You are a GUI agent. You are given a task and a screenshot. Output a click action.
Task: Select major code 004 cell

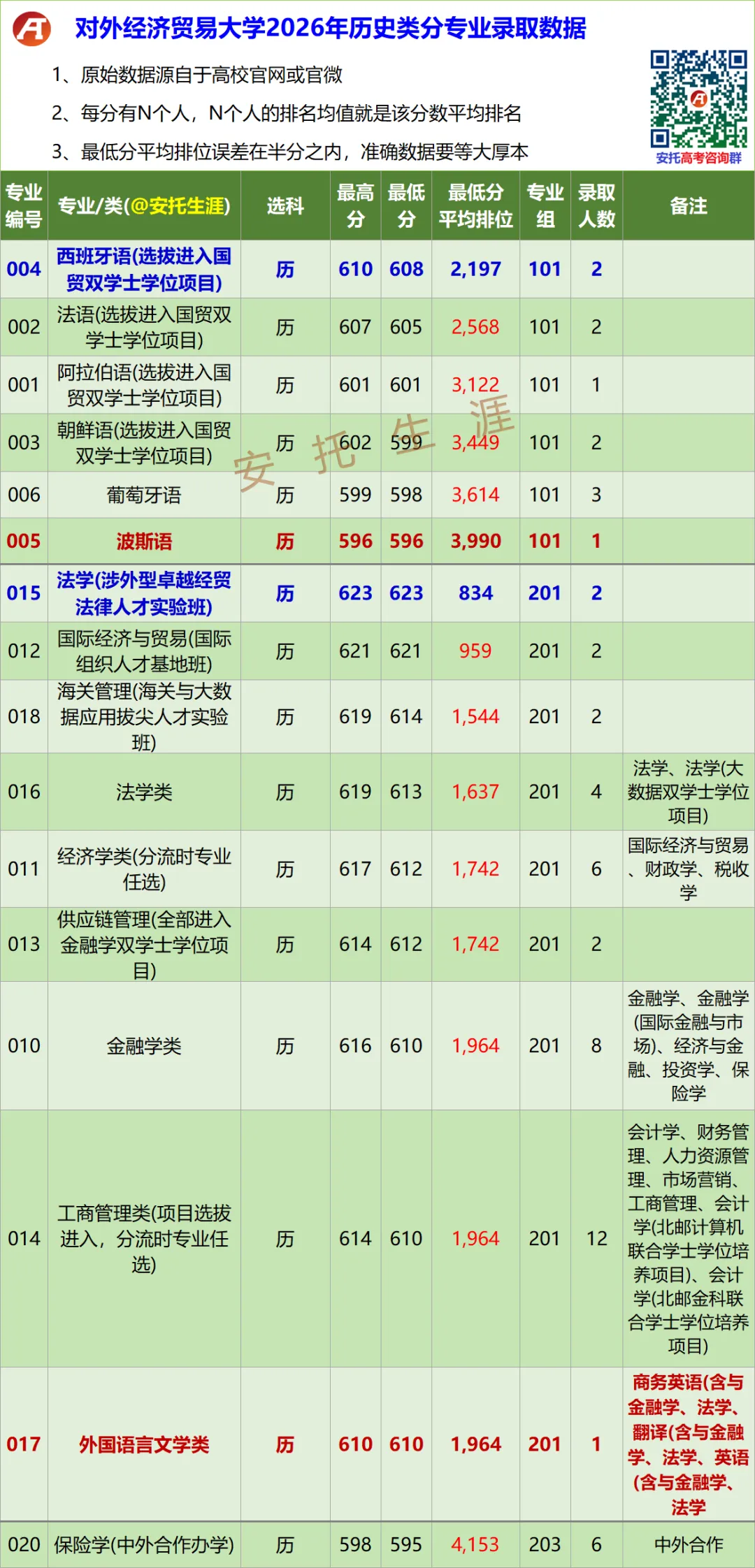click(x=24, y=269)
